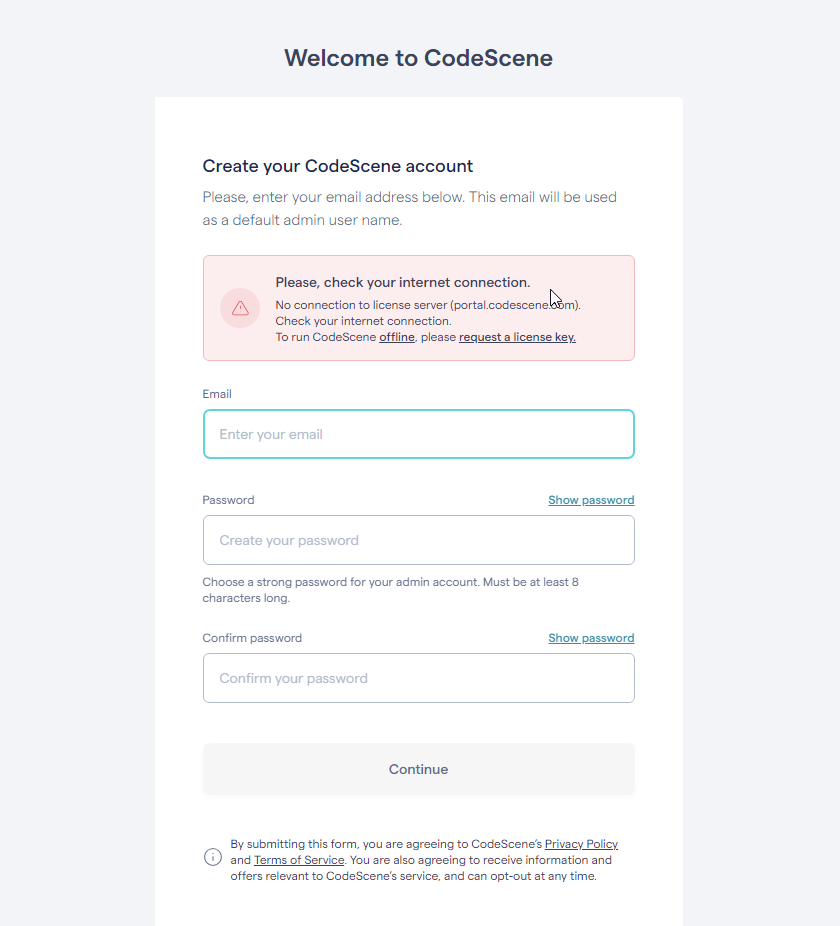Click the Create your CodeScene account heading
The height and width of the screenshot is (926, 840).
pos(338,166)
